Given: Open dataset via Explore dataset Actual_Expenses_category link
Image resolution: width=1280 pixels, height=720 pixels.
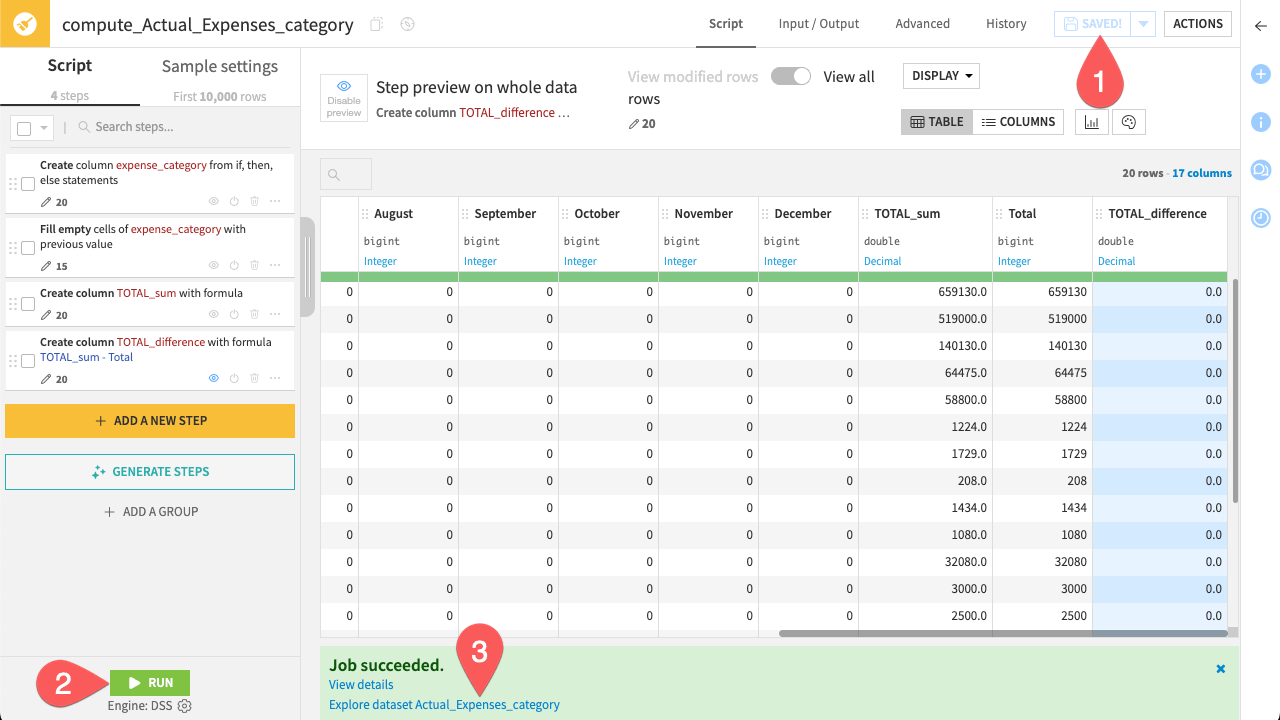Looking at the screenshot, I should (x=445, y=704).
